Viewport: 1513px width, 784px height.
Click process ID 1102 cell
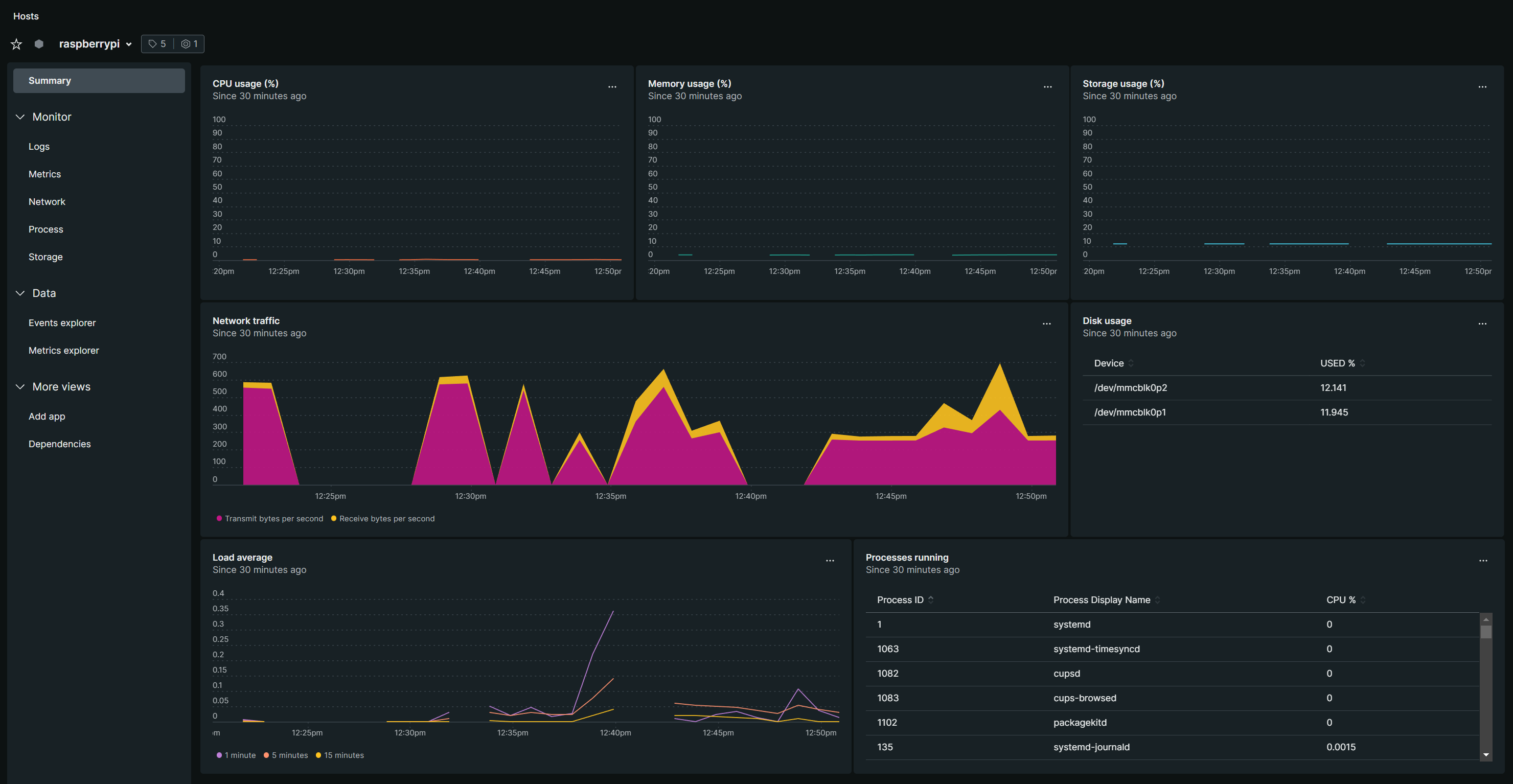(887, 724)
